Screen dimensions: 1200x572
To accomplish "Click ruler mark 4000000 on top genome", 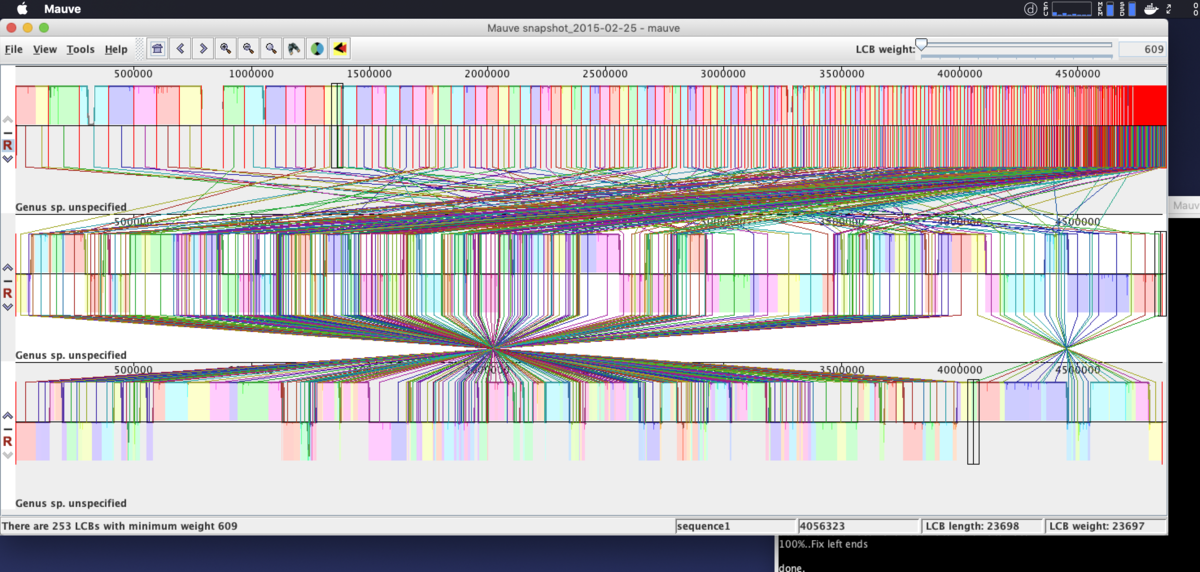I will click(959, 74).
